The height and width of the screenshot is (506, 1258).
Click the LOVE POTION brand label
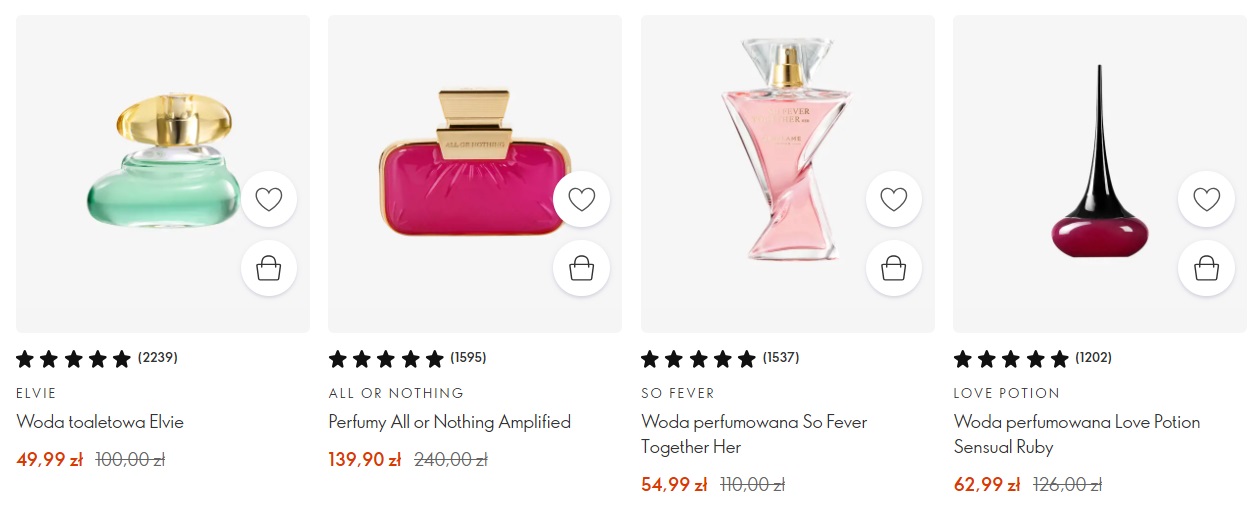click(x=1006, y=393)
